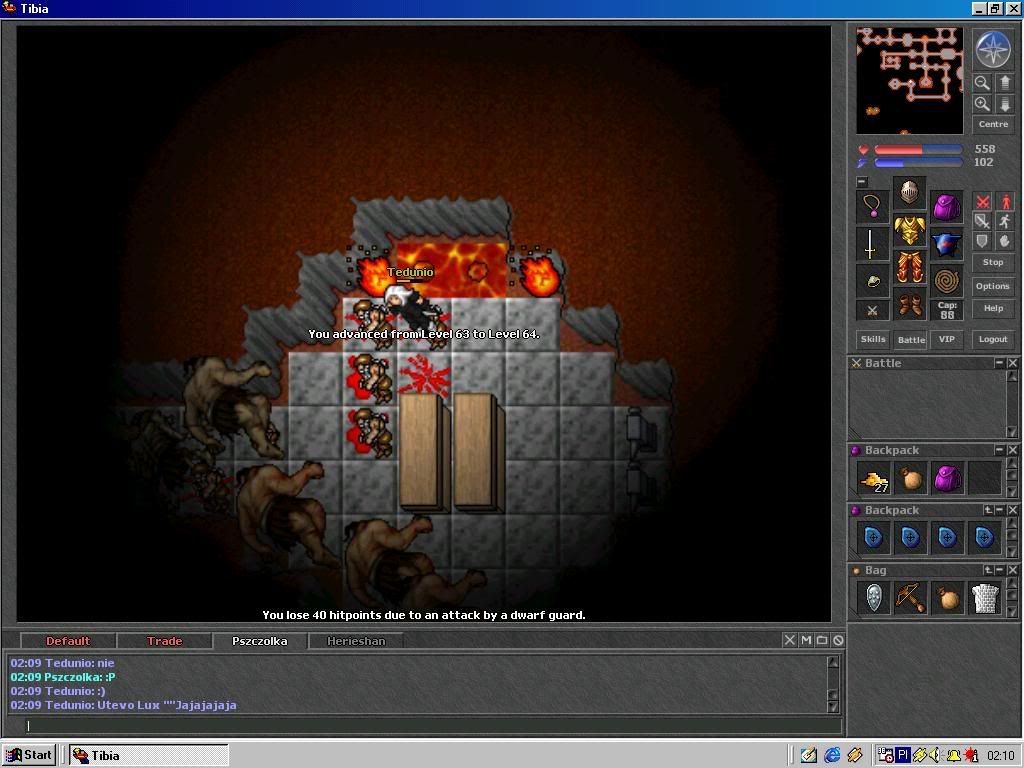Select the last blue rune in Backpack
The width and height of the screenshot is (1024, 768).
click(984, 538)
